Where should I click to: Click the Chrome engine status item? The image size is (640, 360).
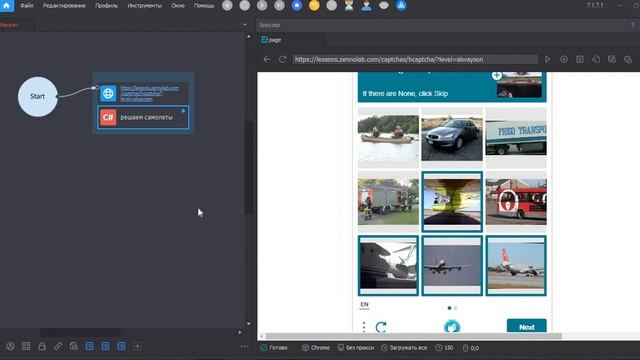click(x=316, y=348)
